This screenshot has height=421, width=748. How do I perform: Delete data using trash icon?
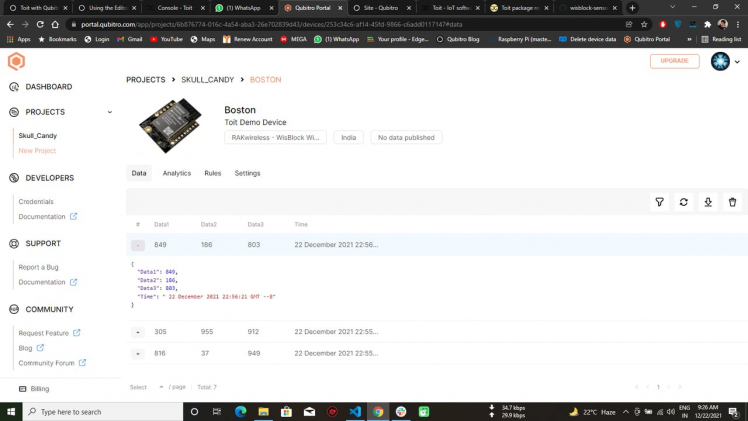732,202
